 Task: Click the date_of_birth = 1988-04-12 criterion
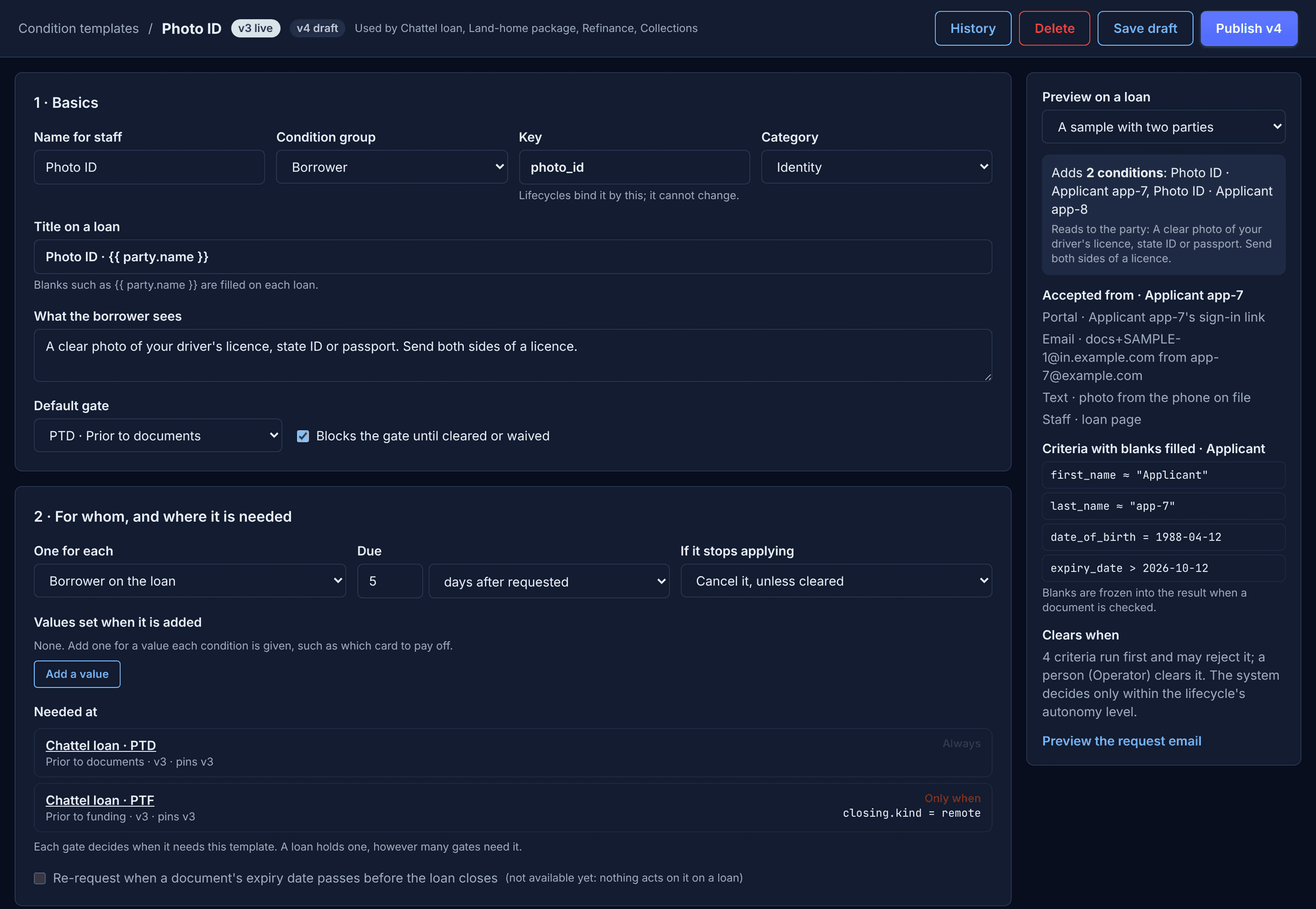pos(1163,537)
